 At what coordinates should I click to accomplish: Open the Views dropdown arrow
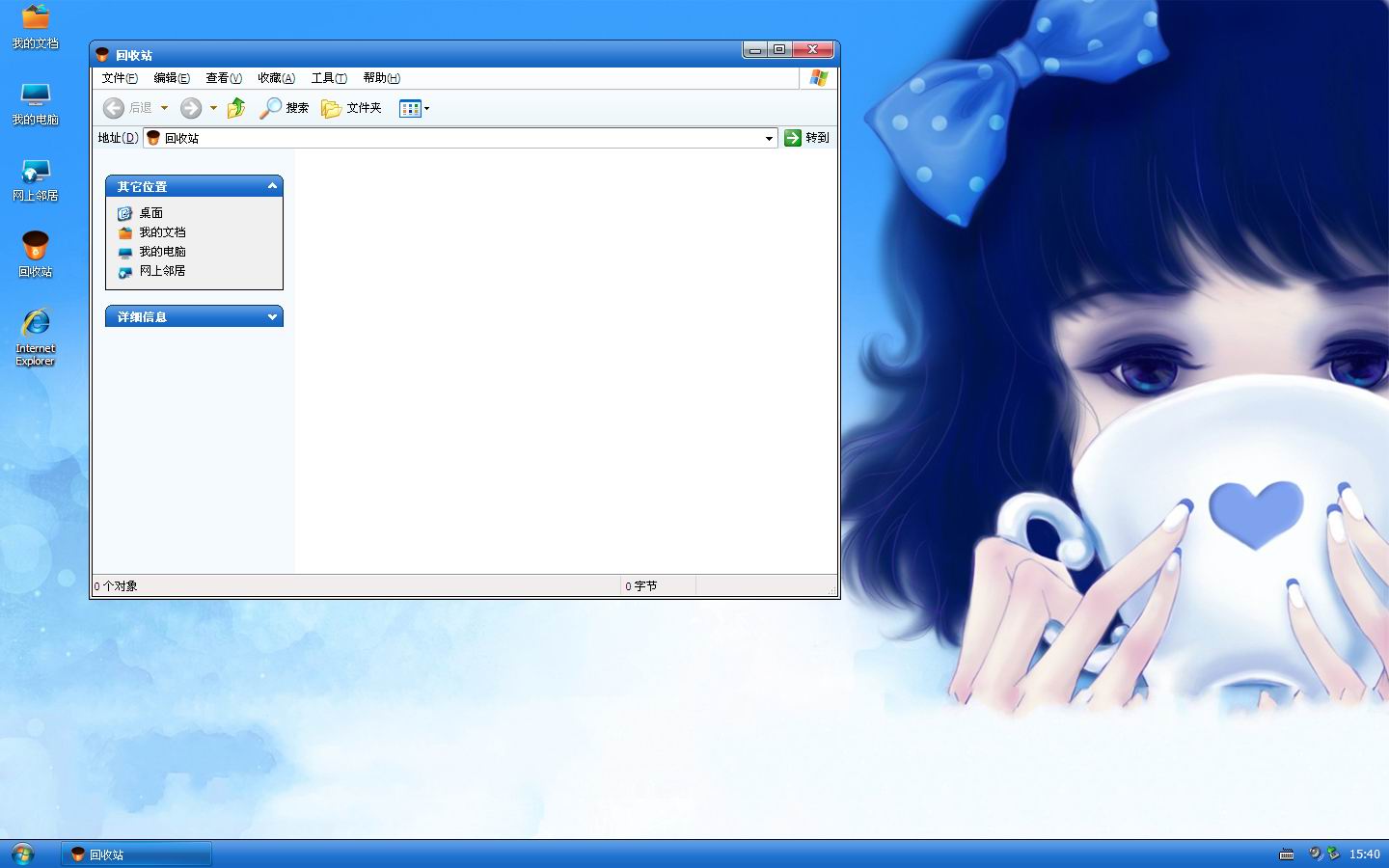(x=427, y=108)
